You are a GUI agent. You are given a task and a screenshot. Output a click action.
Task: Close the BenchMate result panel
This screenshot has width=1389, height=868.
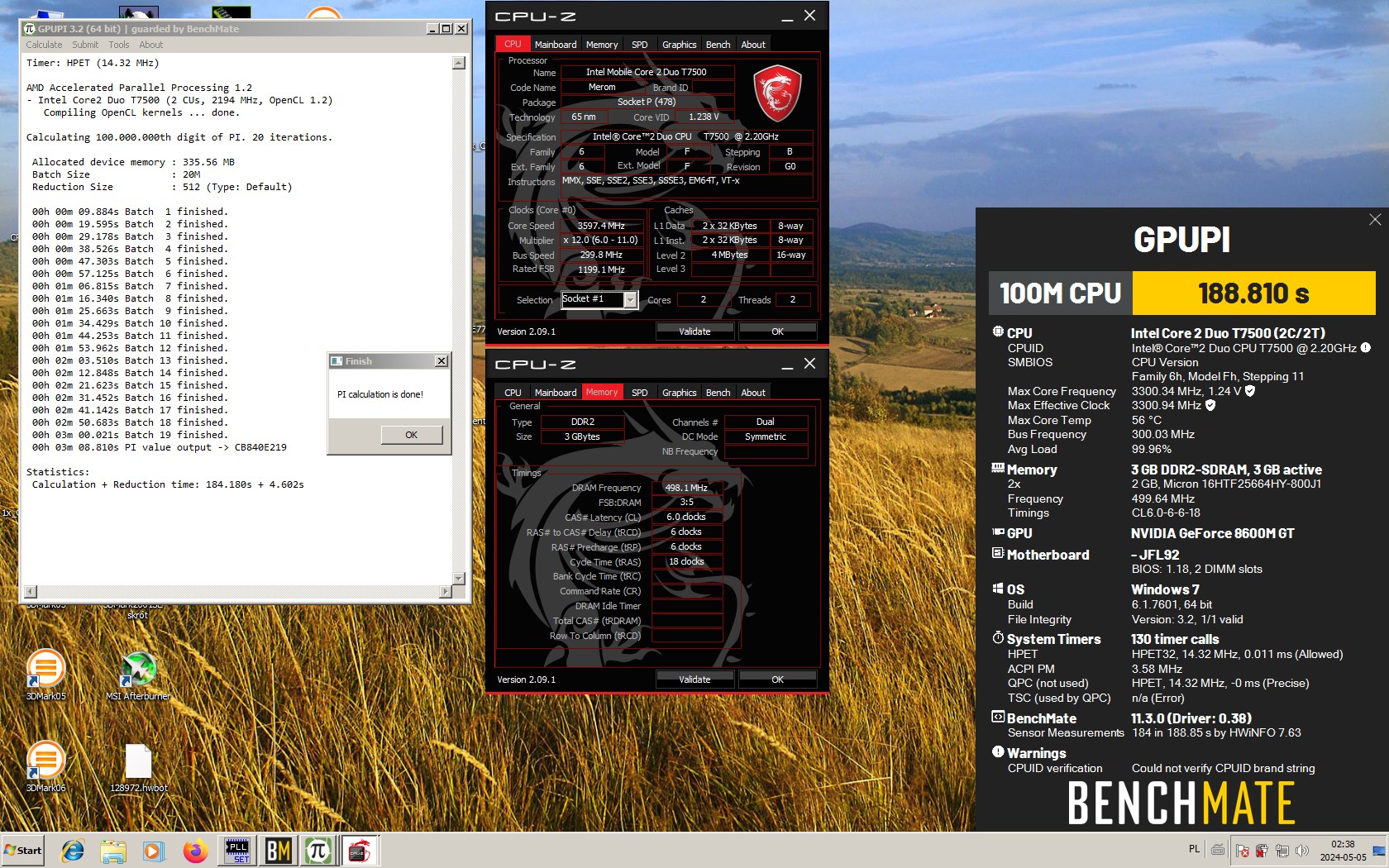click(x=1375, y=220)
